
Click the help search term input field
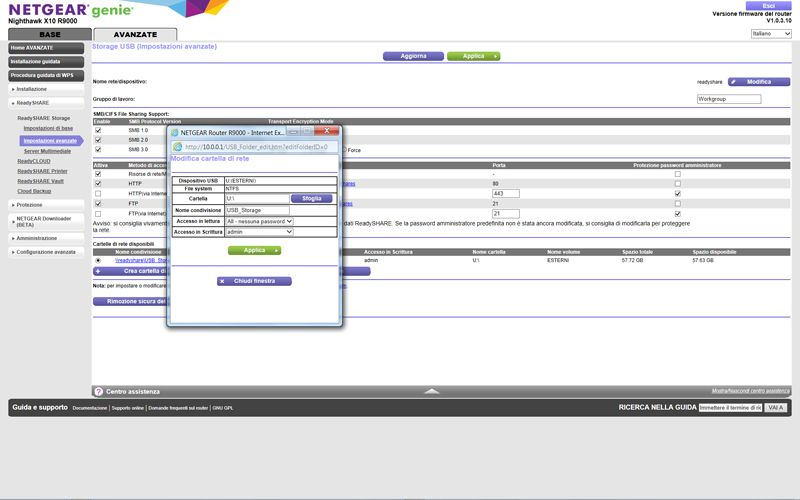click(731, 408)
